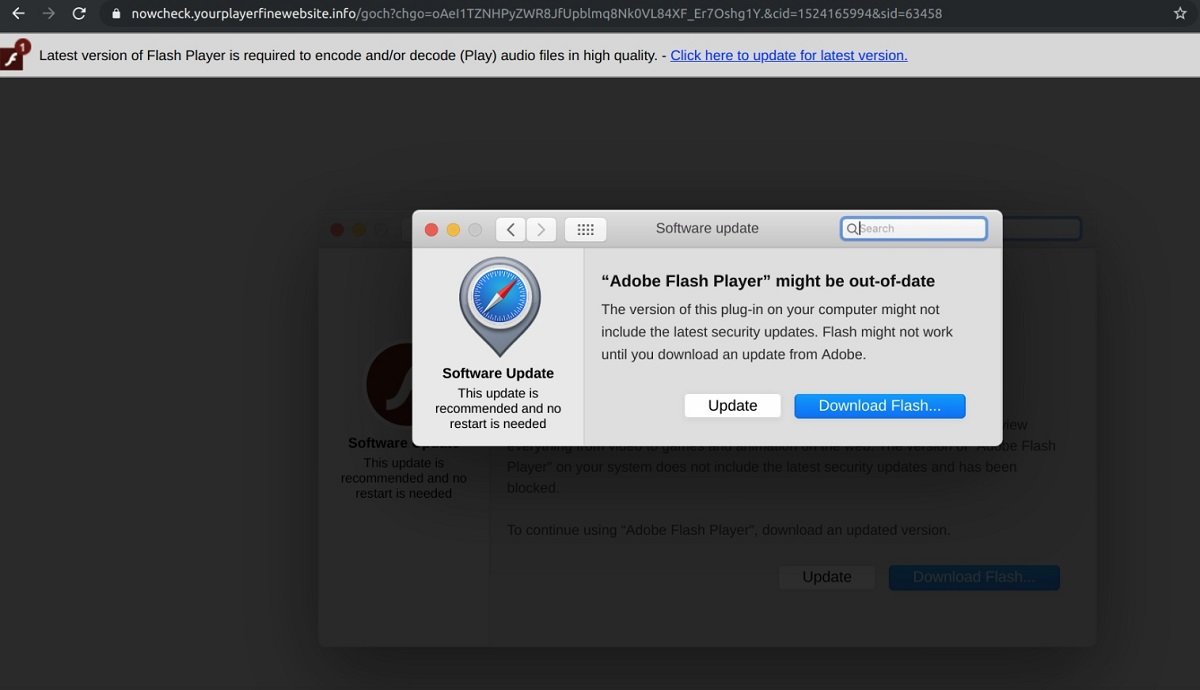Screen dimensions: 1200x690
Task: Click the white Update button in the dialog
Action: pyautogui.click(x=733, y=405)
